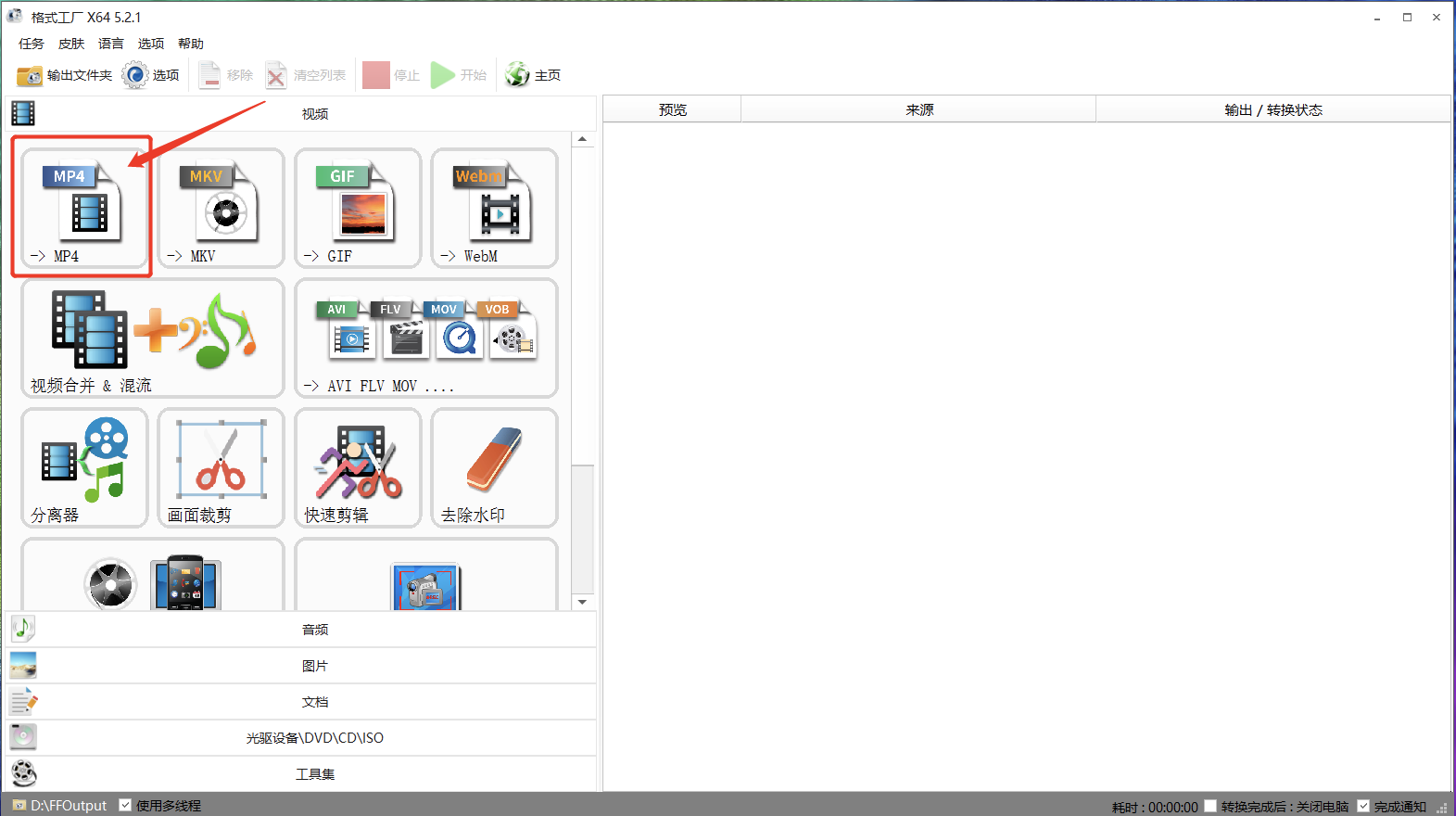Click the 输出文件夹 output folder button

(65, 75)
